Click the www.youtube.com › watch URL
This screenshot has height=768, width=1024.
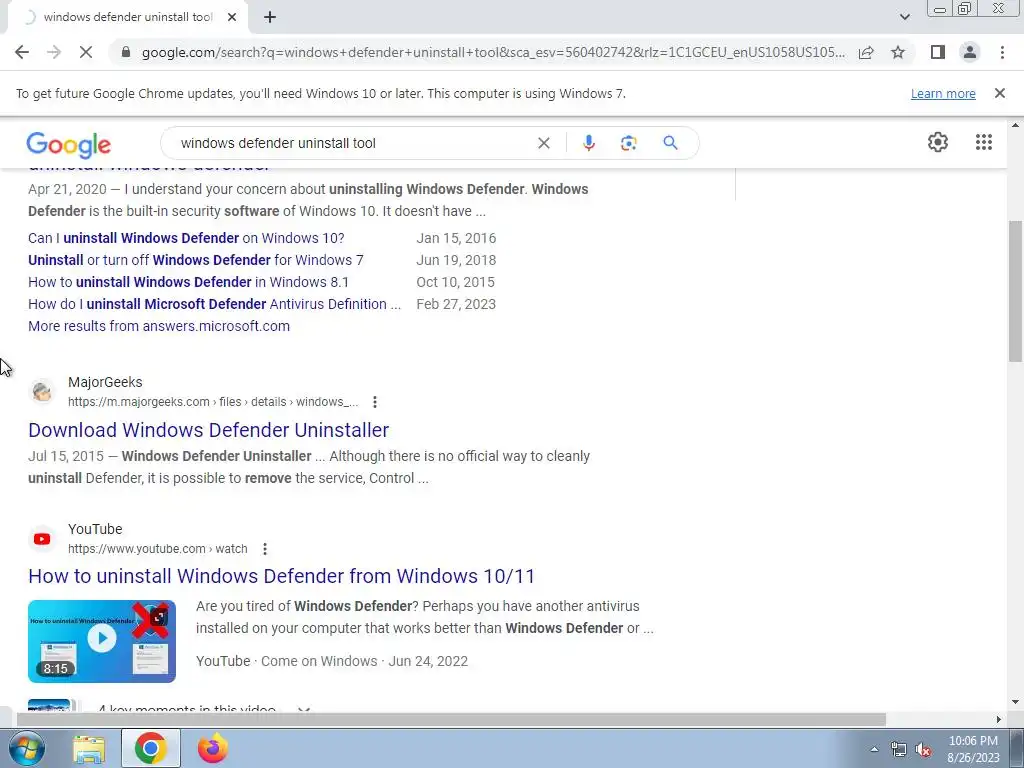pos(157,549)
